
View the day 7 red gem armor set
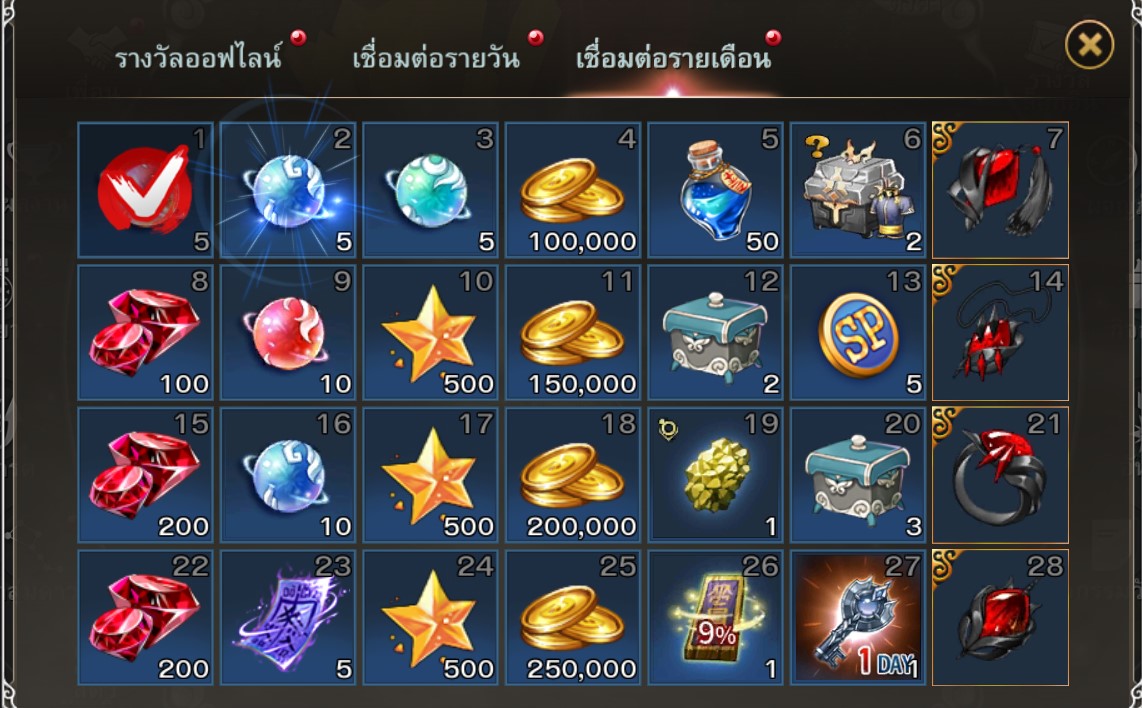pyautogui.click(x=1001, y=190)
